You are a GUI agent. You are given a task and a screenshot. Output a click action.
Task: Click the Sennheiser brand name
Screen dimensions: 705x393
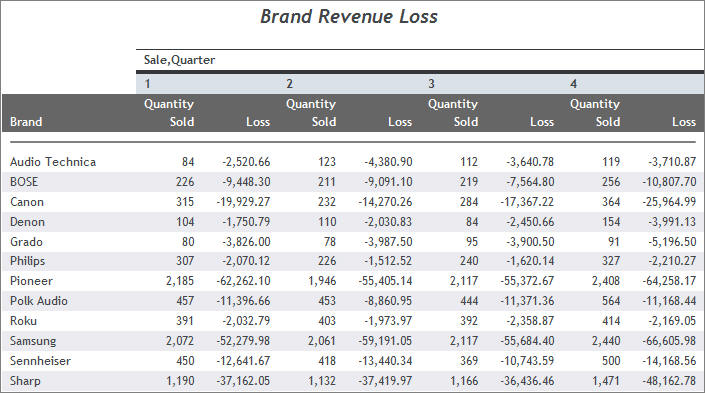(40, 361)
